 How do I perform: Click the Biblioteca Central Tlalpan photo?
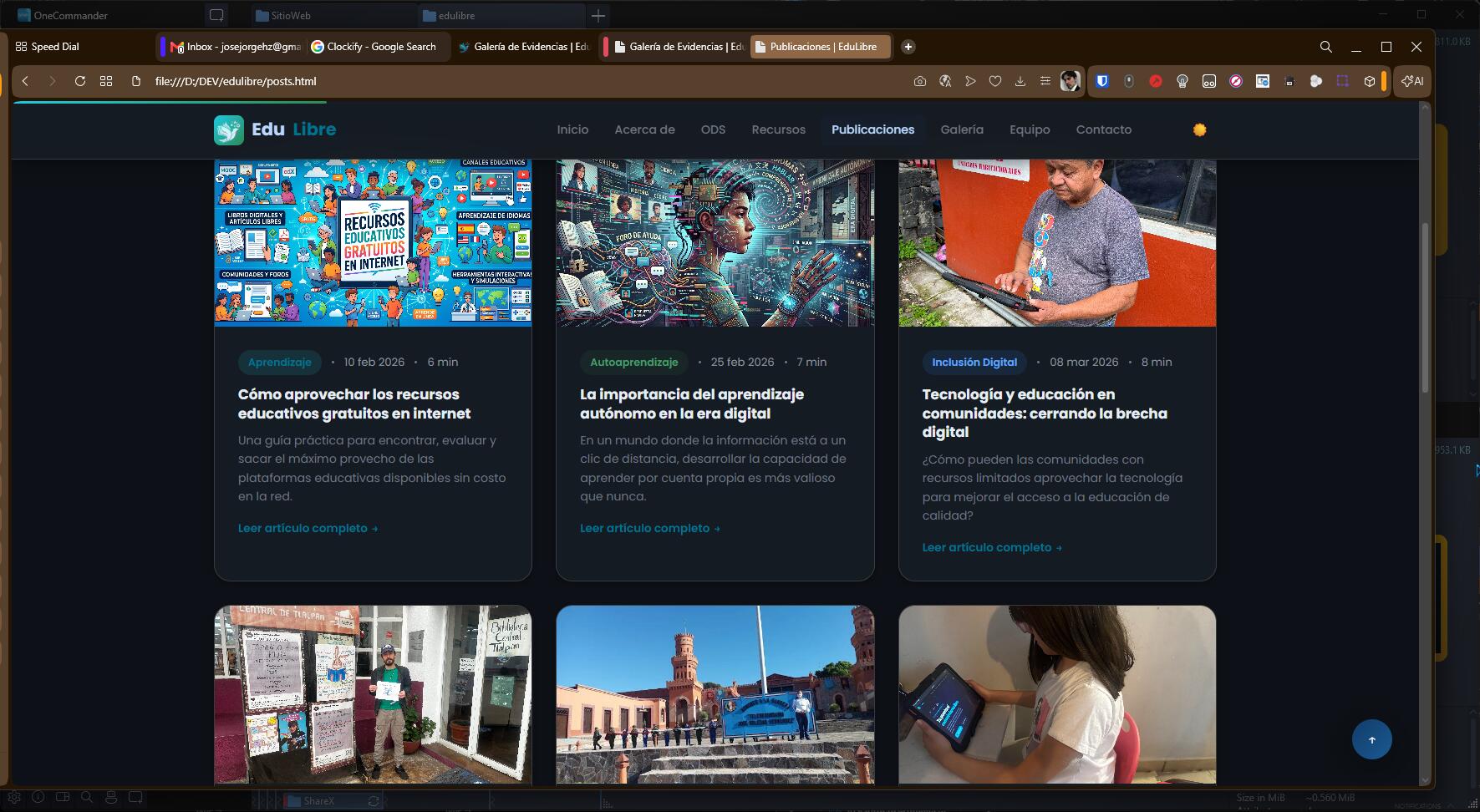tap(373, 695)
